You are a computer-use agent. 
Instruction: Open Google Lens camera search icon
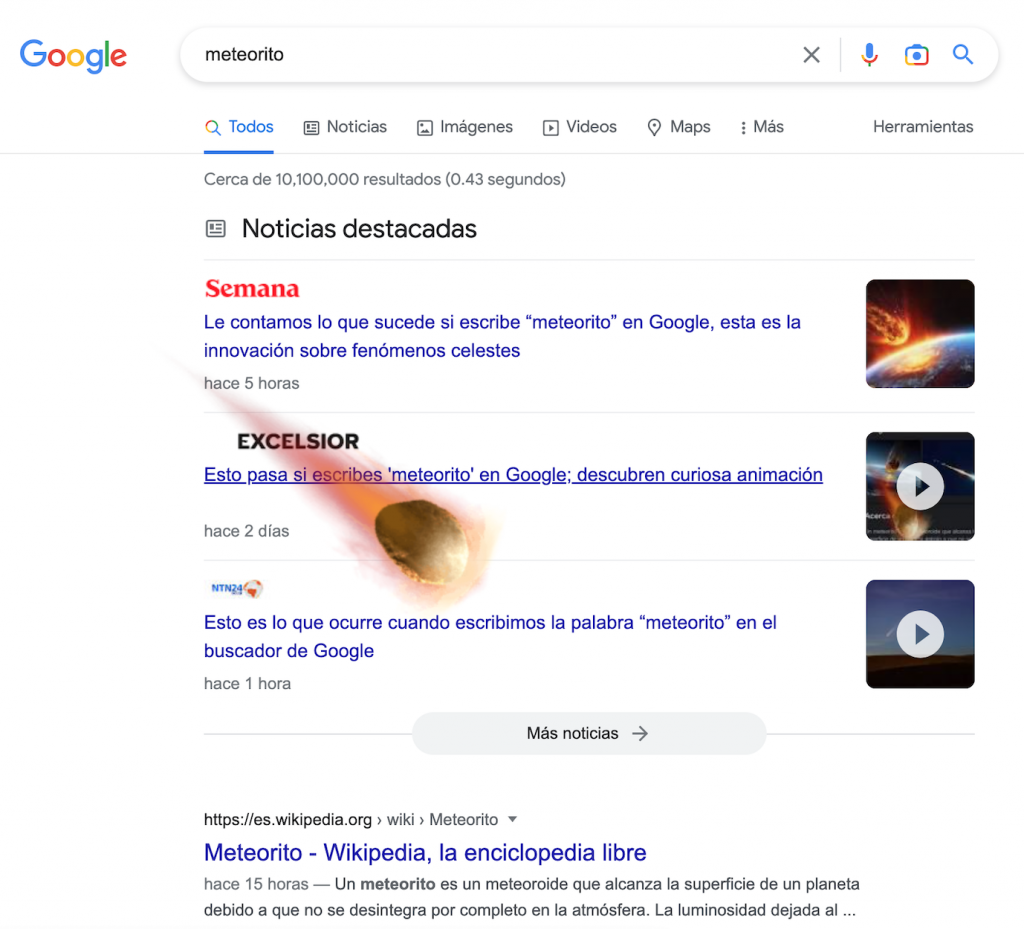tap(916, 55)
